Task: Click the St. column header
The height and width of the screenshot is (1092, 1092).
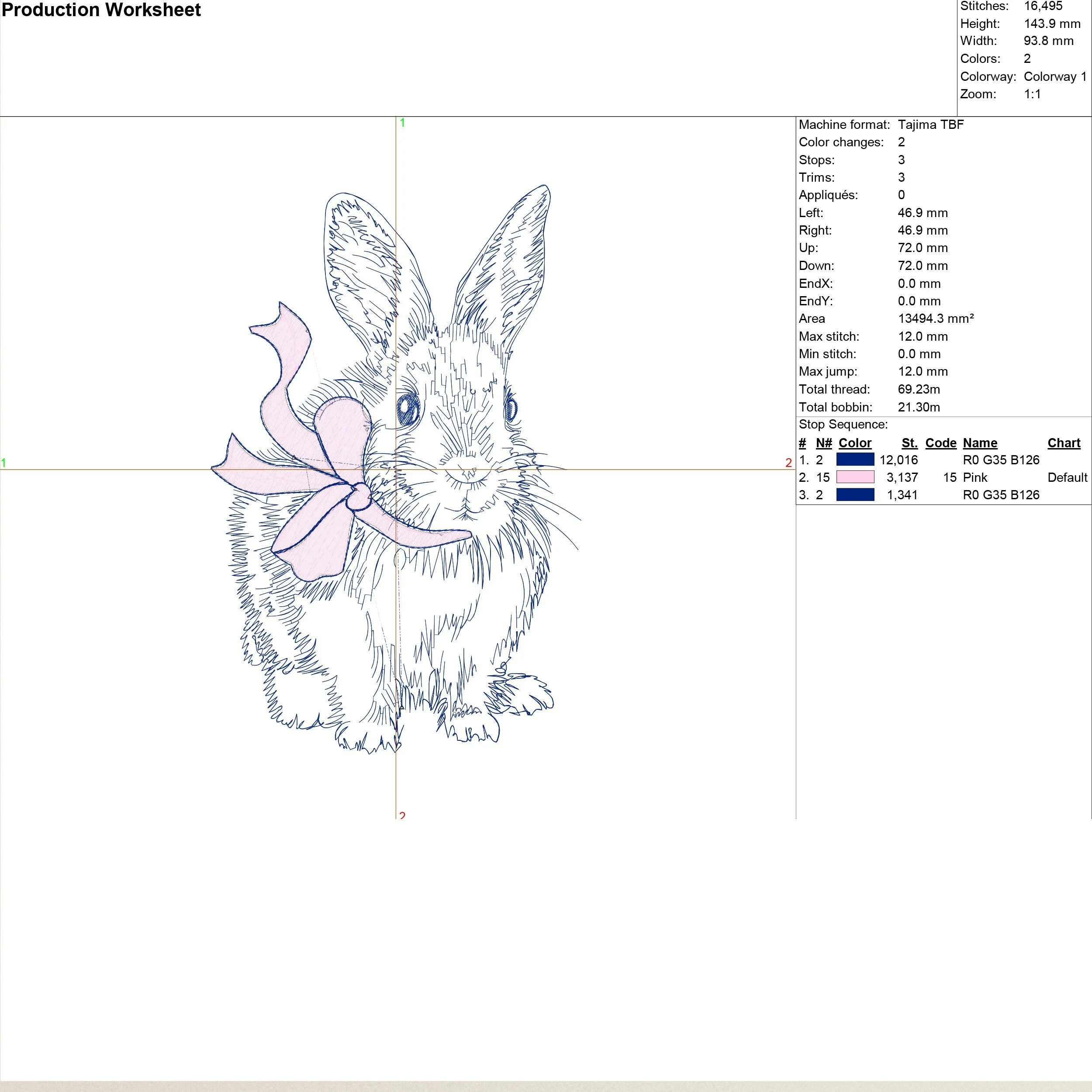Action: 909,442
